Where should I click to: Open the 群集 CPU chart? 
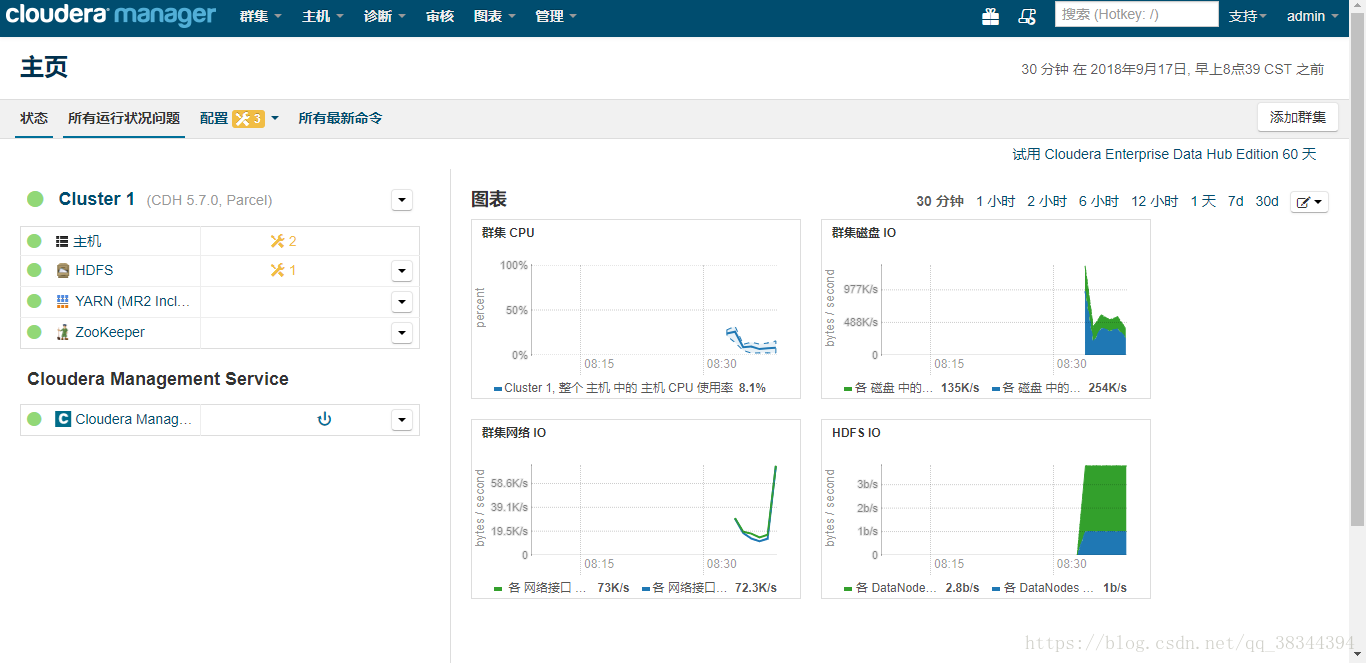click(636, 309)
